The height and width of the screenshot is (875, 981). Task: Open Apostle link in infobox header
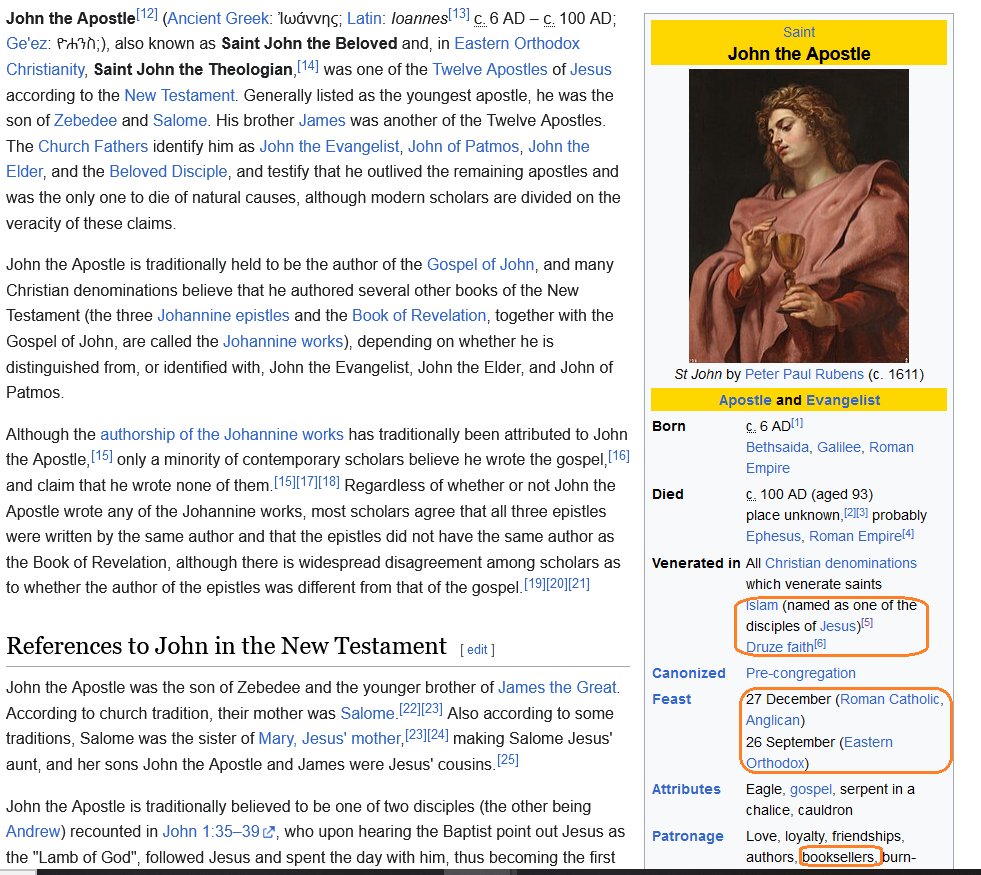[x=745, y=400]
